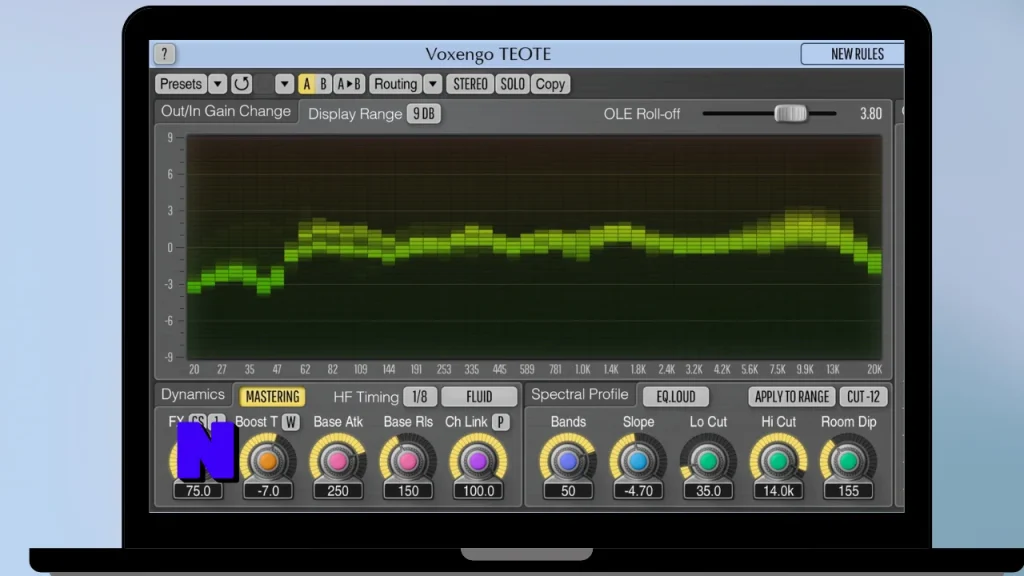Click the reset arrow icon beside Presets
Screen dimensions: 1024x576
(242, 84)
